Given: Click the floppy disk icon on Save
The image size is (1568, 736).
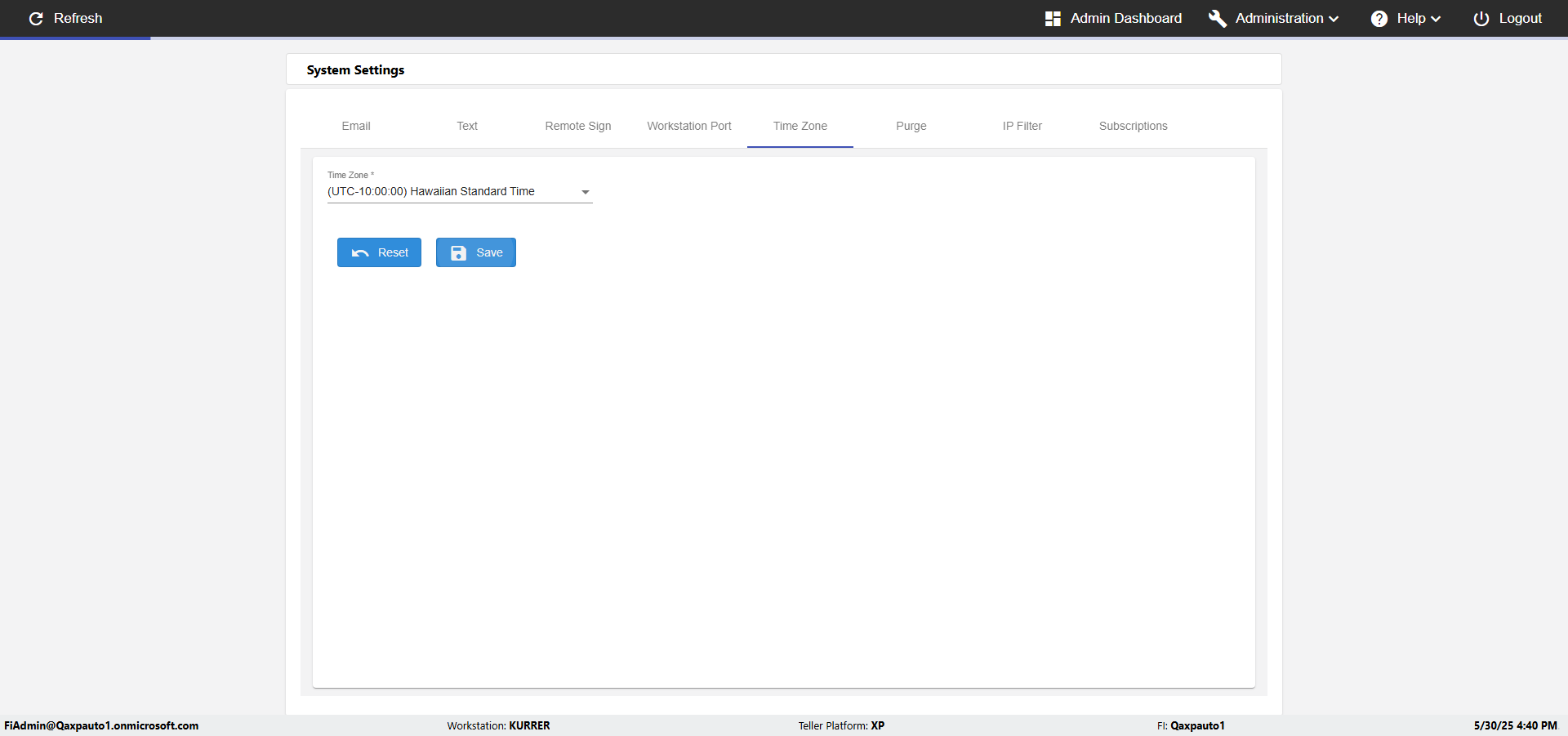Looking at the screenshot, I should coord(459,253).
